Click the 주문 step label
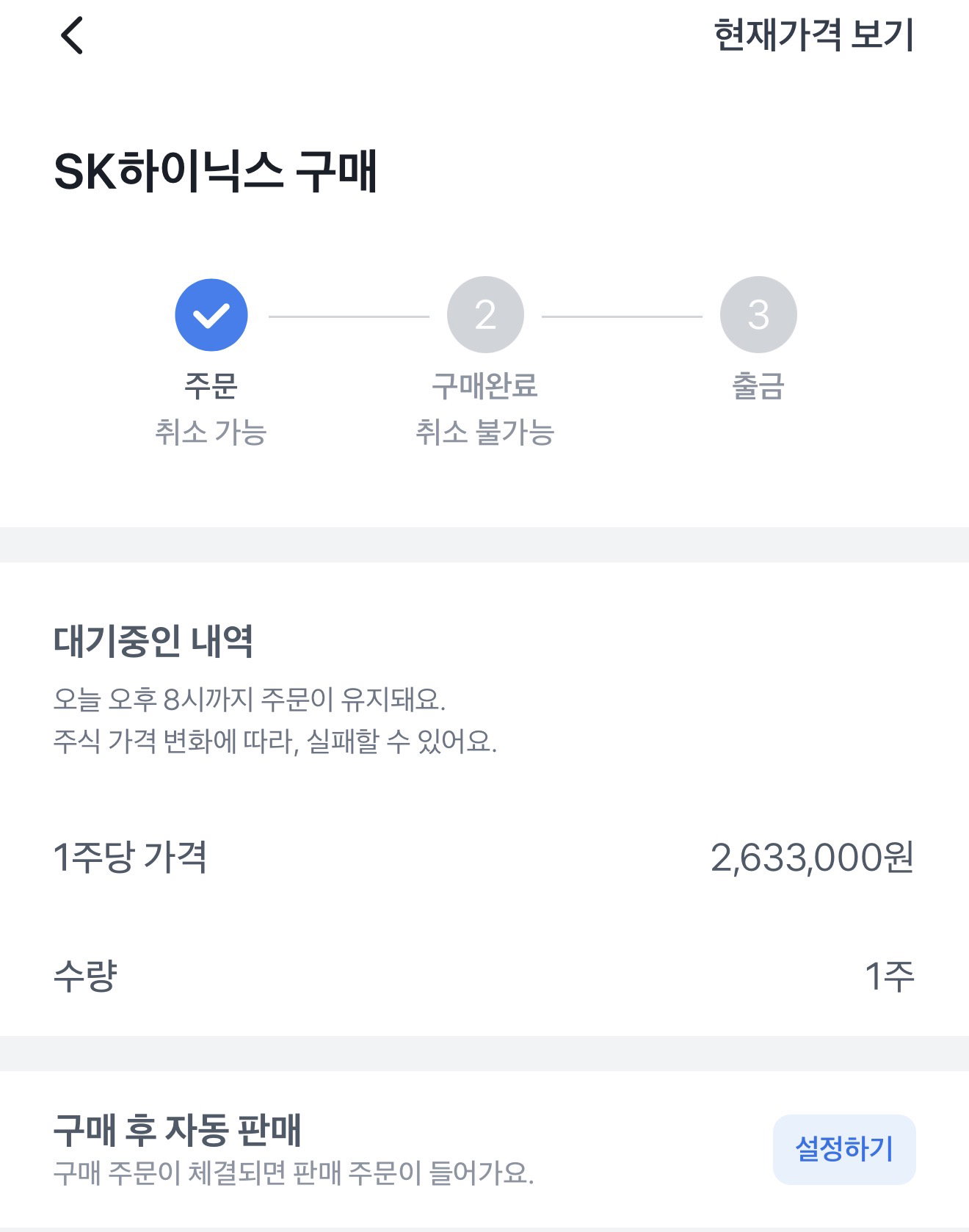 pyautogui.click(x=211, y=386)
